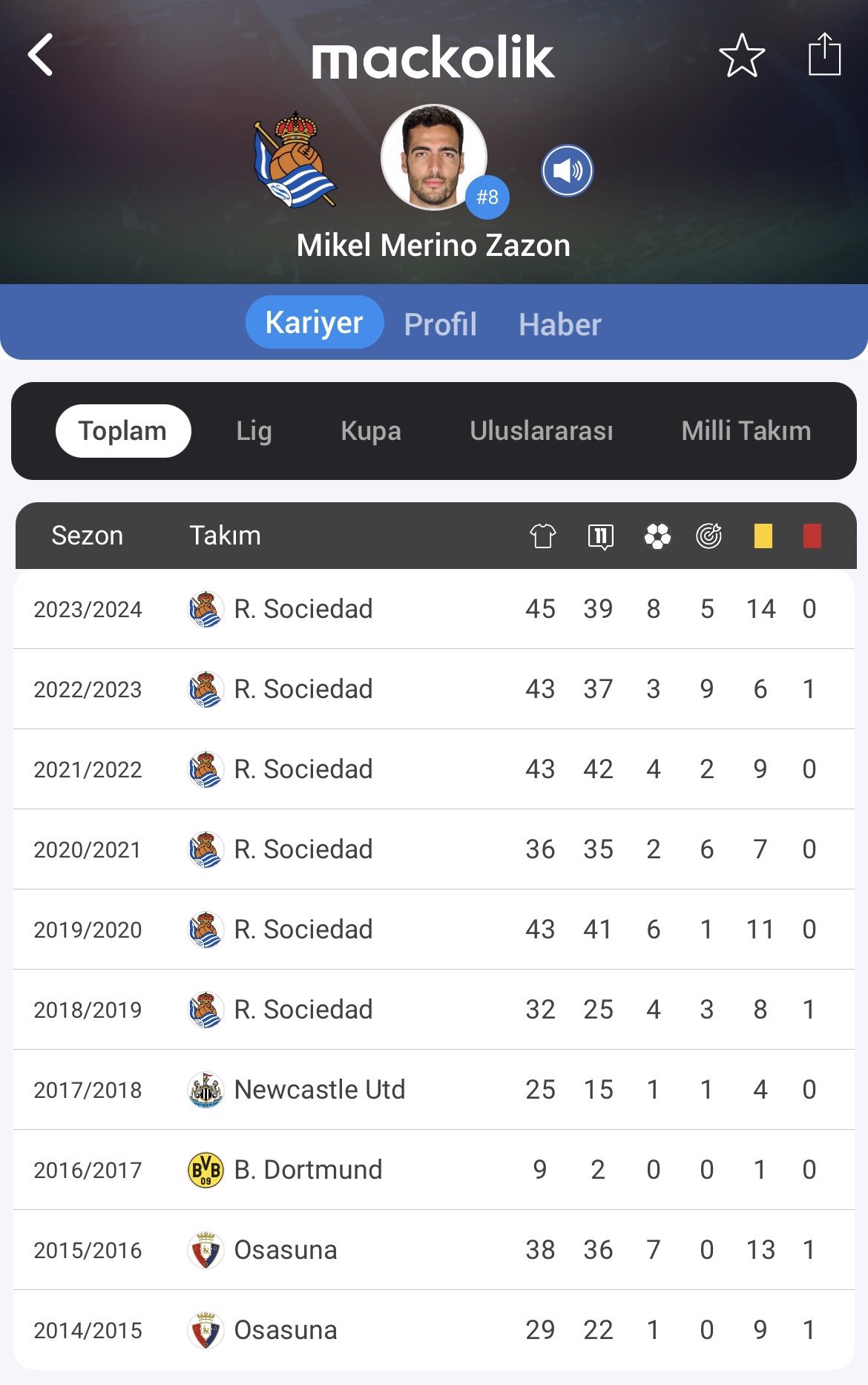
Task: Open Newcastle Utd 2017/2018 season row
Action: [x=434, y=1090]
